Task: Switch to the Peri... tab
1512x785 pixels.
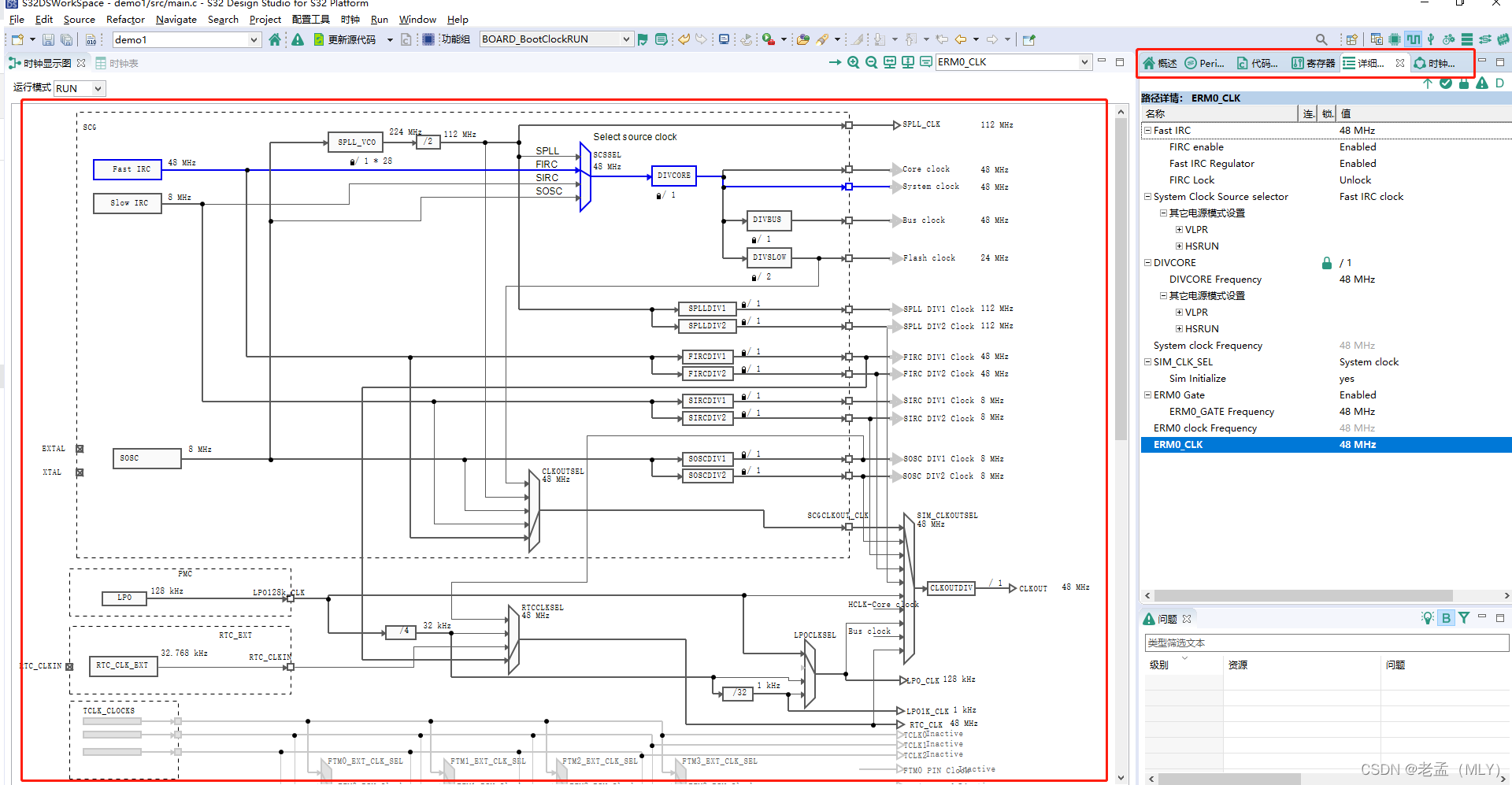Action: pos(1204,63)
